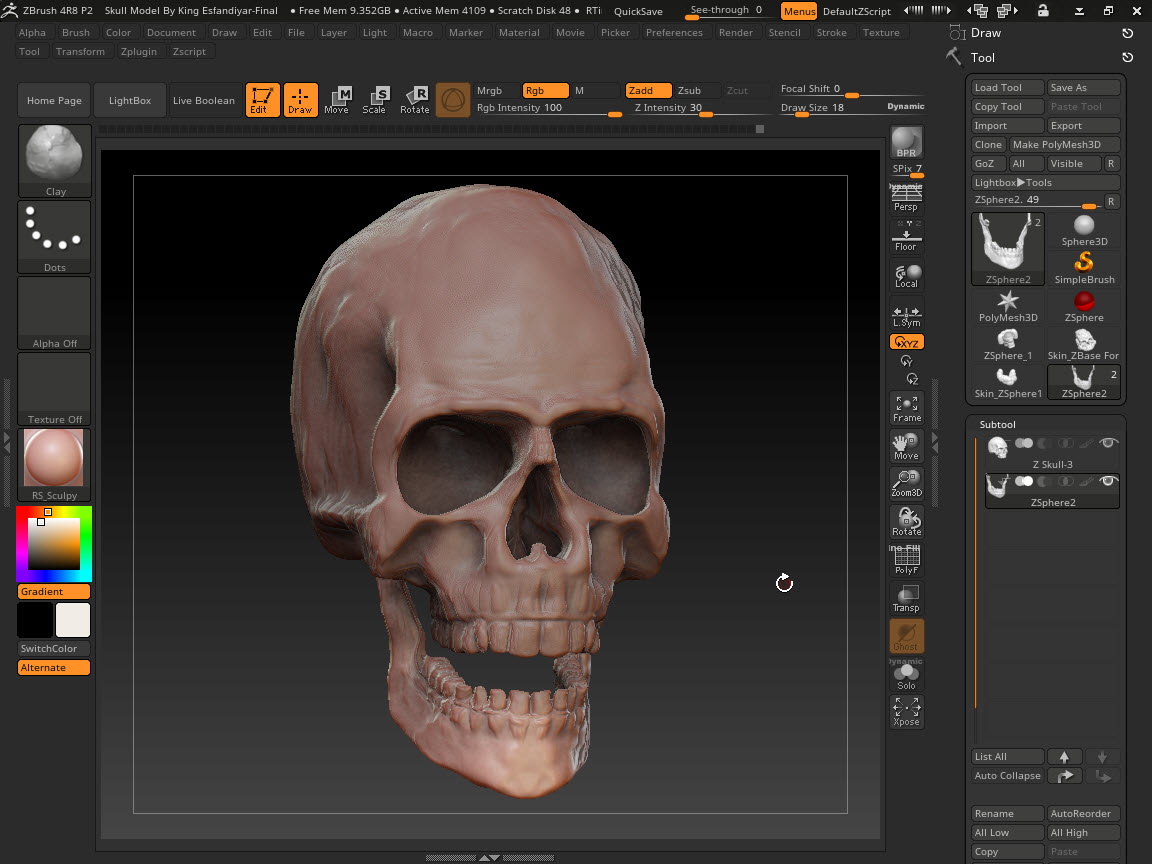Switch to Scale transform mode

click(x=375, y=100)
